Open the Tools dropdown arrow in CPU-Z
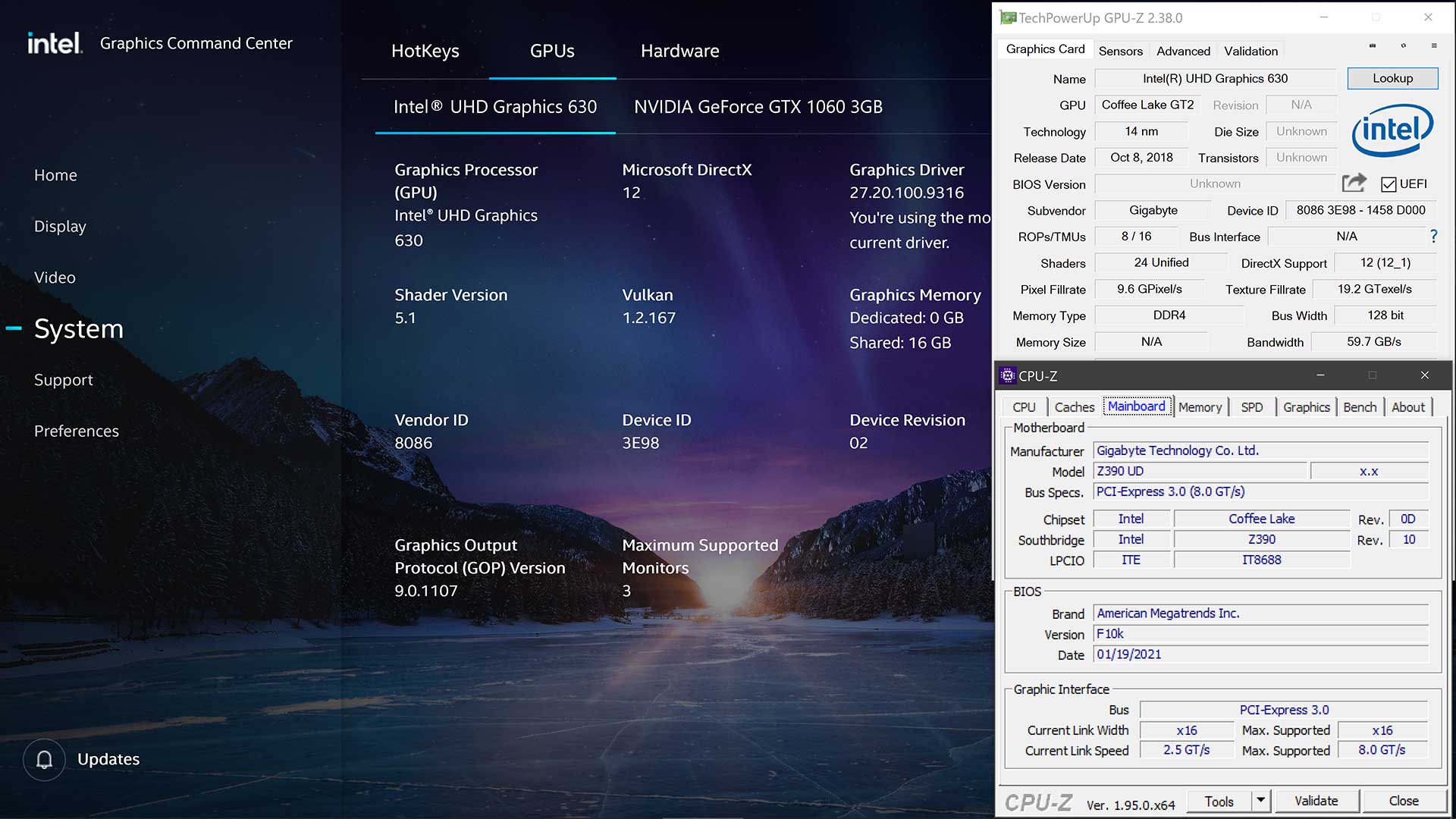Viewport: 1456px width, 819px height. (1260, 801)
